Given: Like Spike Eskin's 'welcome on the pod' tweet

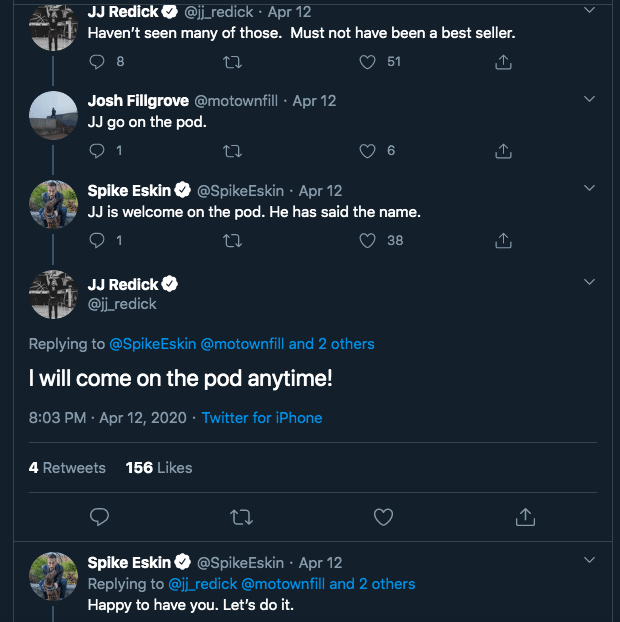Looking at the screenshot, I should coord(368,240).
